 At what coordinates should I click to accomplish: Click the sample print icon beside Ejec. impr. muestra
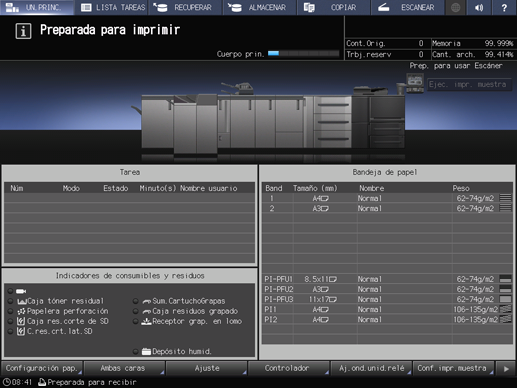415,83
